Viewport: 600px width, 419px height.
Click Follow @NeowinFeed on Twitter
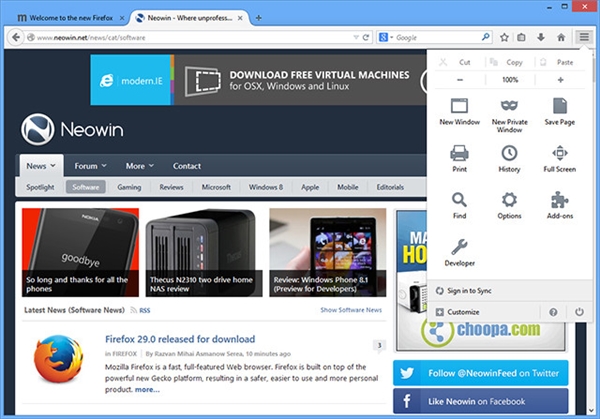[481, 373]
